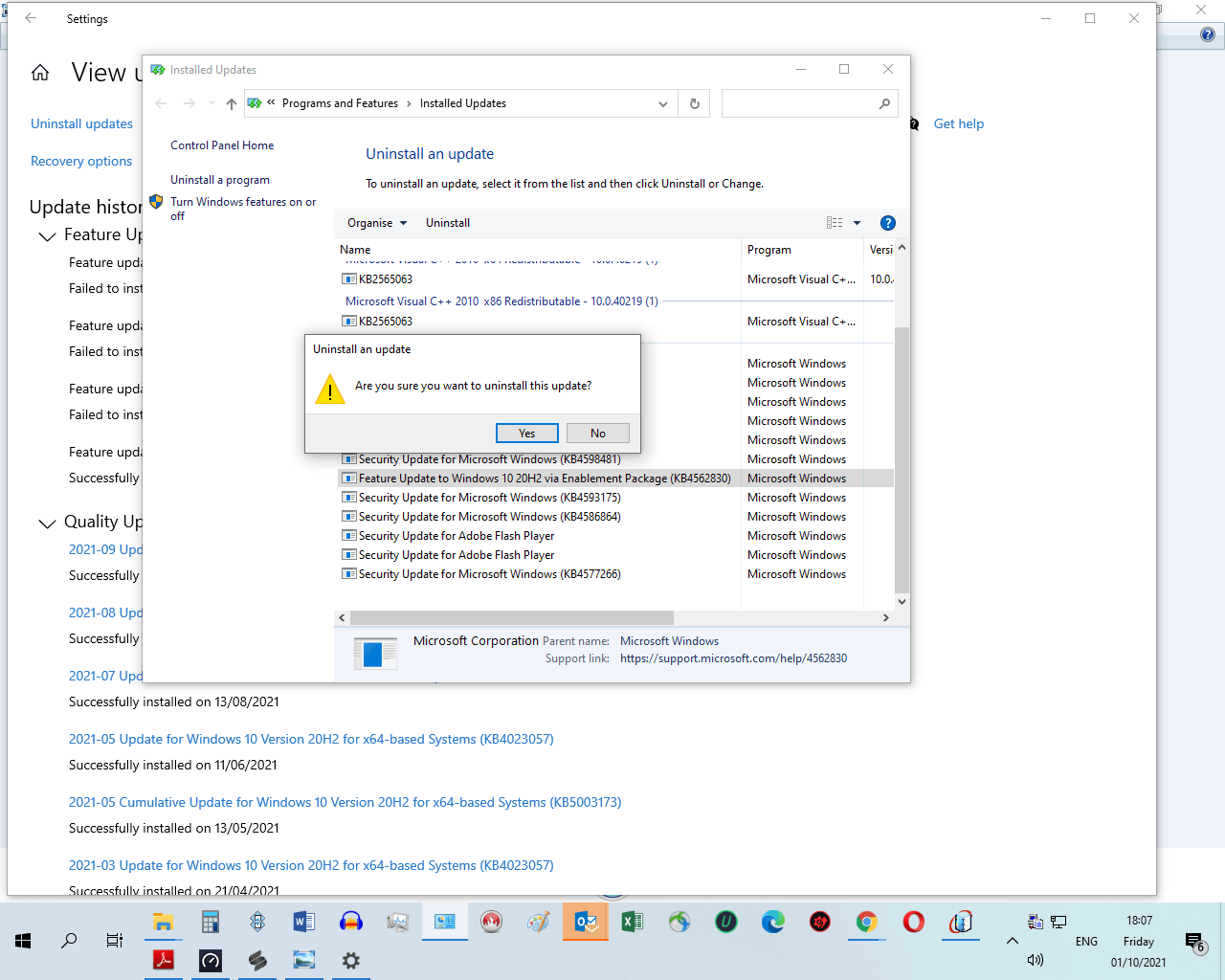Click Yes in the uninstall confirmation dialog

526,434
